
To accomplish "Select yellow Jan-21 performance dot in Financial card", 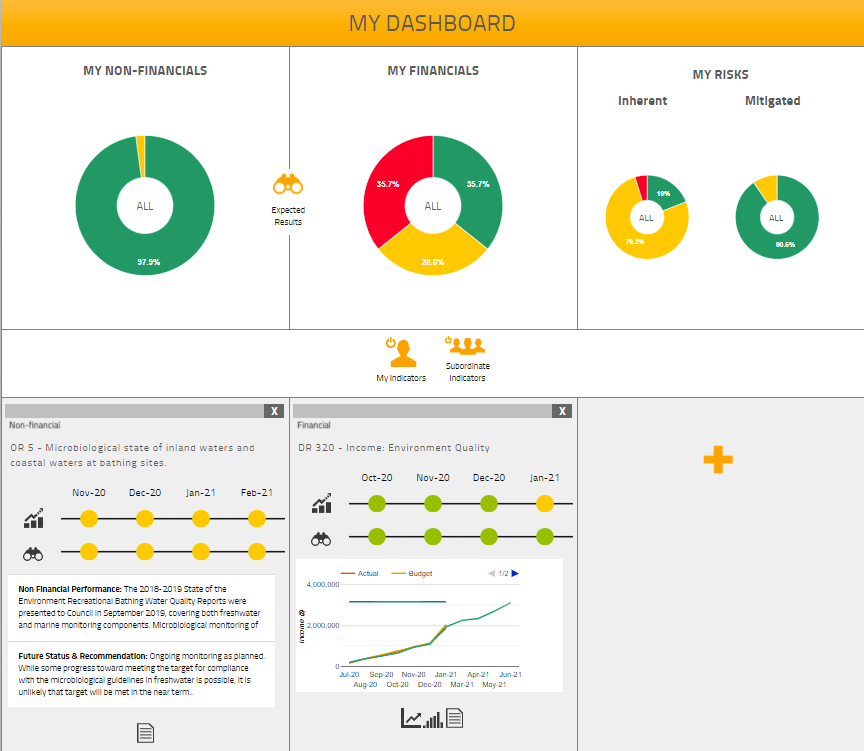I will pos(545,504).
